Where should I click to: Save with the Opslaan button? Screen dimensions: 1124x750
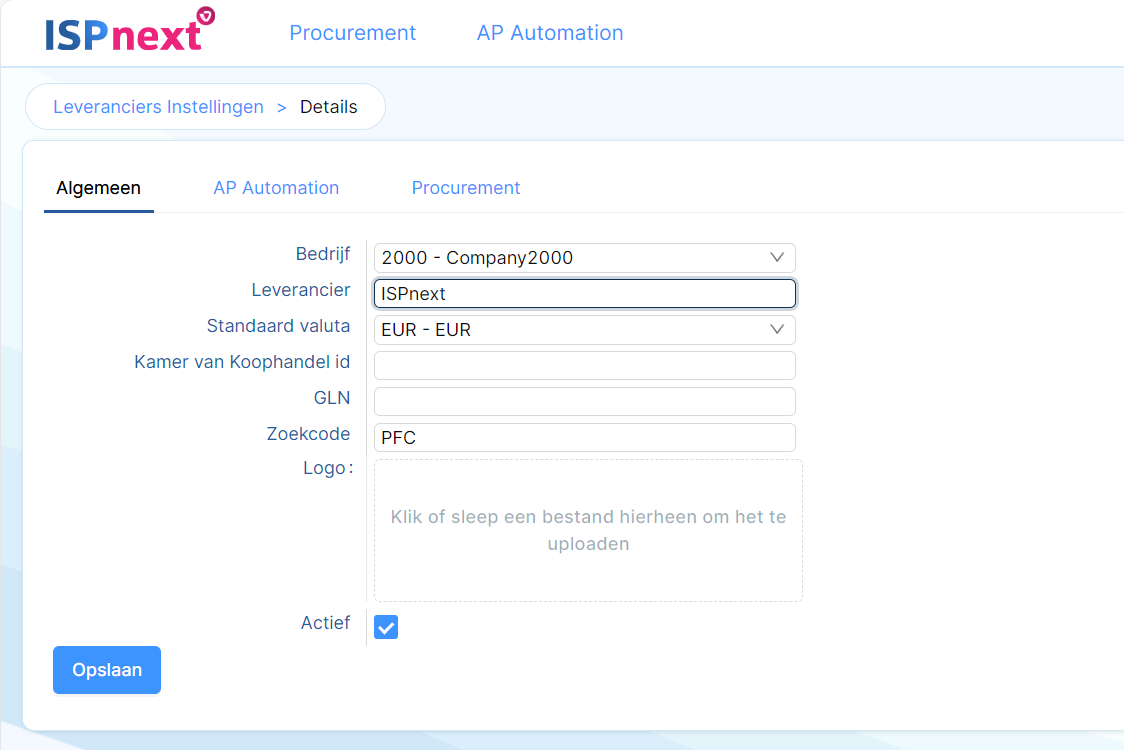[x=107, y=670]
